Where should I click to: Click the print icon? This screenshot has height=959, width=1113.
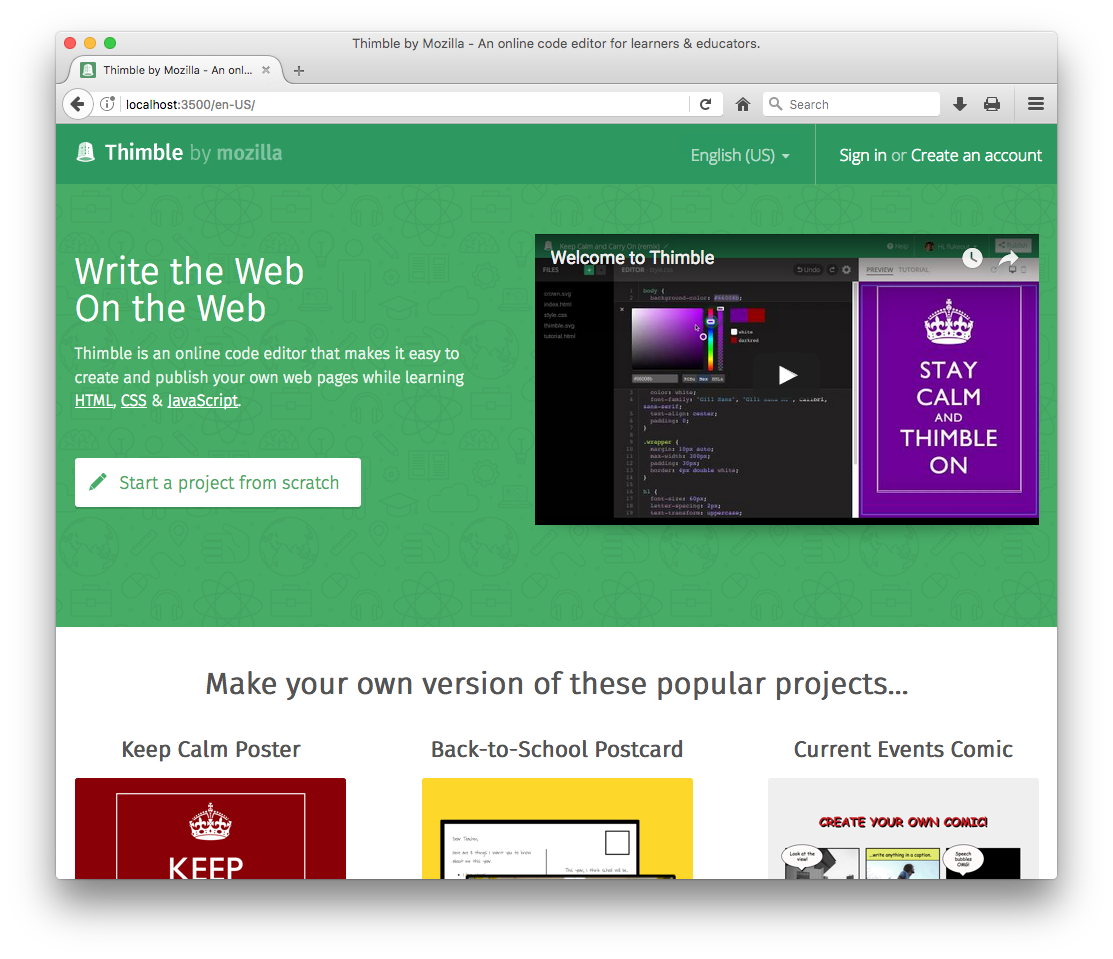991,103
